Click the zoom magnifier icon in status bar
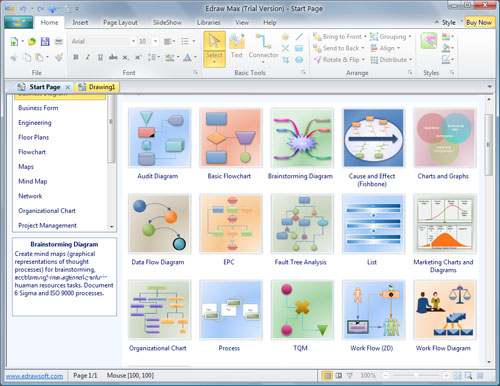The width and height of the screenshot is (500, 386). coord(468,376)
